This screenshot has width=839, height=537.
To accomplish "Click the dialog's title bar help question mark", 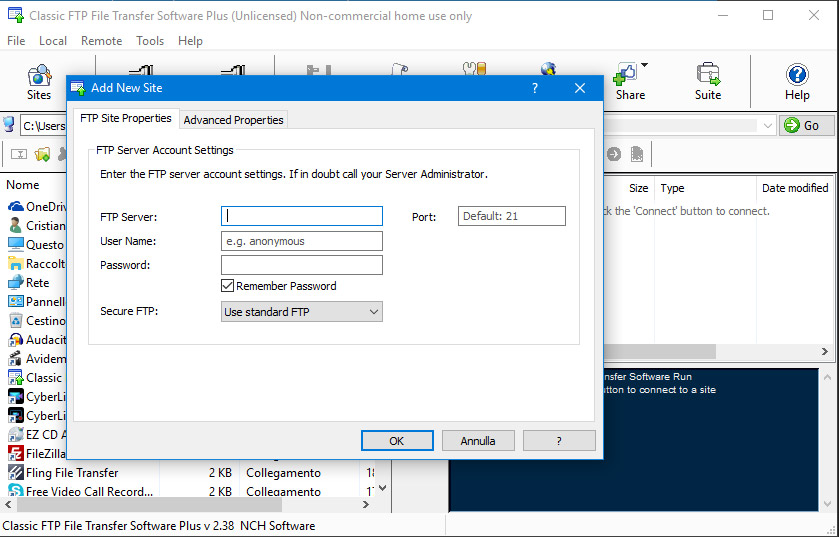I will (535, 88).
